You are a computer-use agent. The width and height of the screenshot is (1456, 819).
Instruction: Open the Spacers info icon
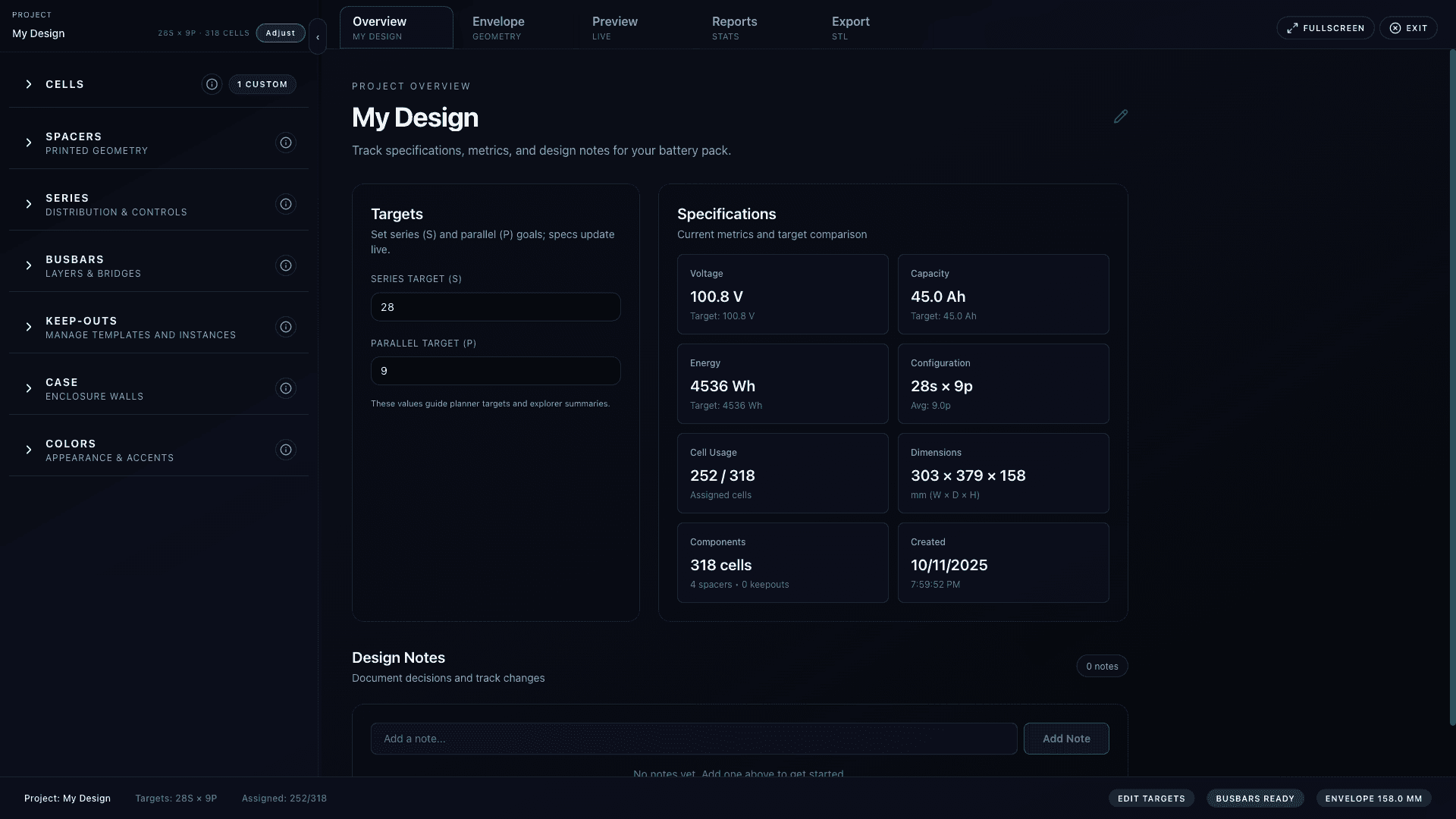click(285, 143)
